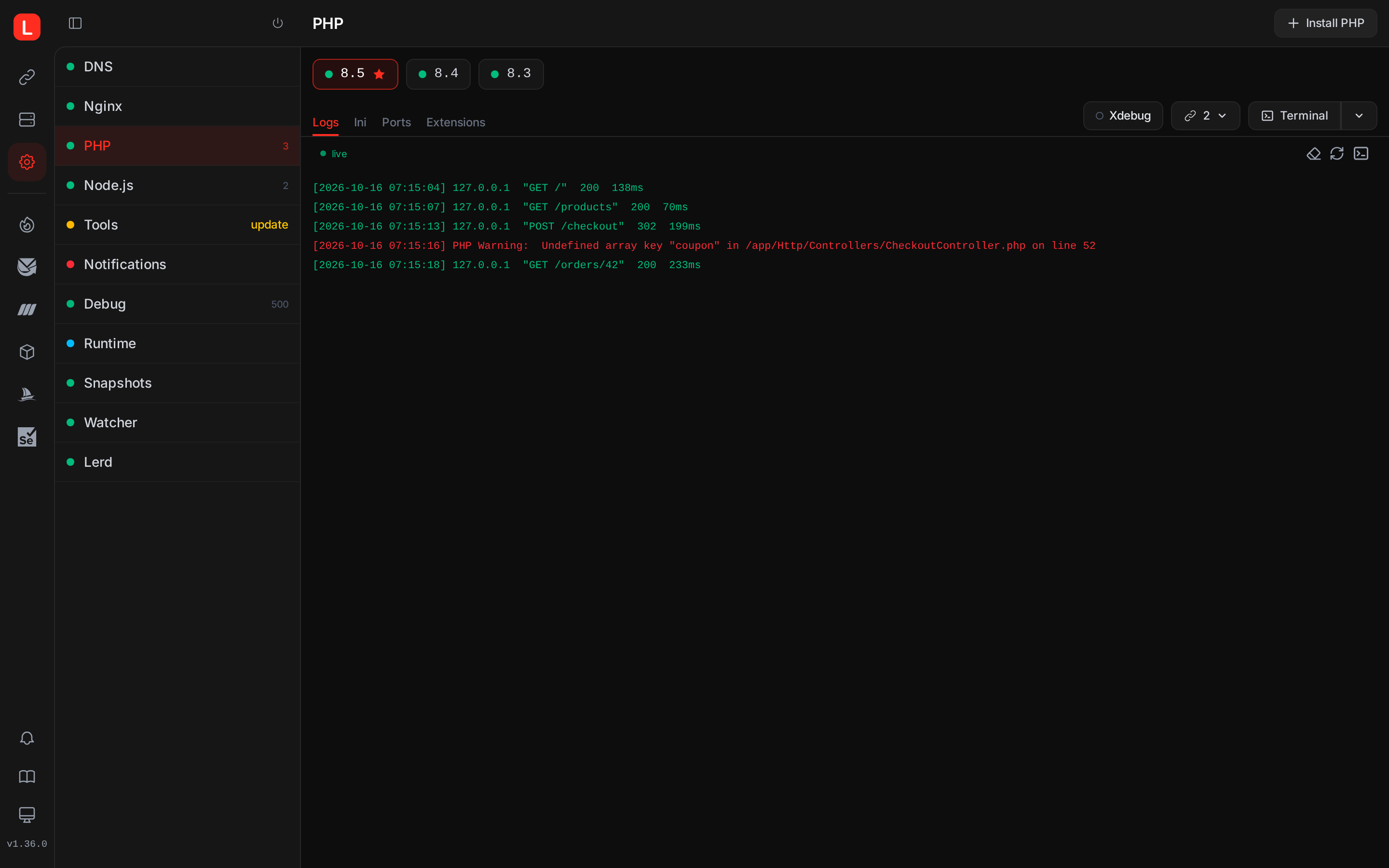Open the triple-slash stripes icon in rail
Screen dimensions: 1389x868
[x=27, y=310]
